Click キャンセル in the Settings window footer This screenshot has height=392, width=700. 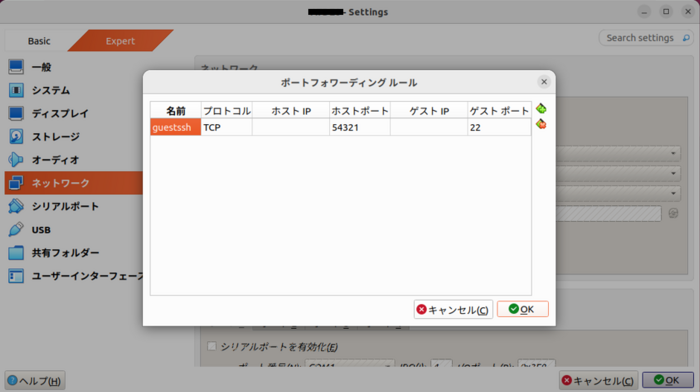pyautogui.click(x=598, y=380)
